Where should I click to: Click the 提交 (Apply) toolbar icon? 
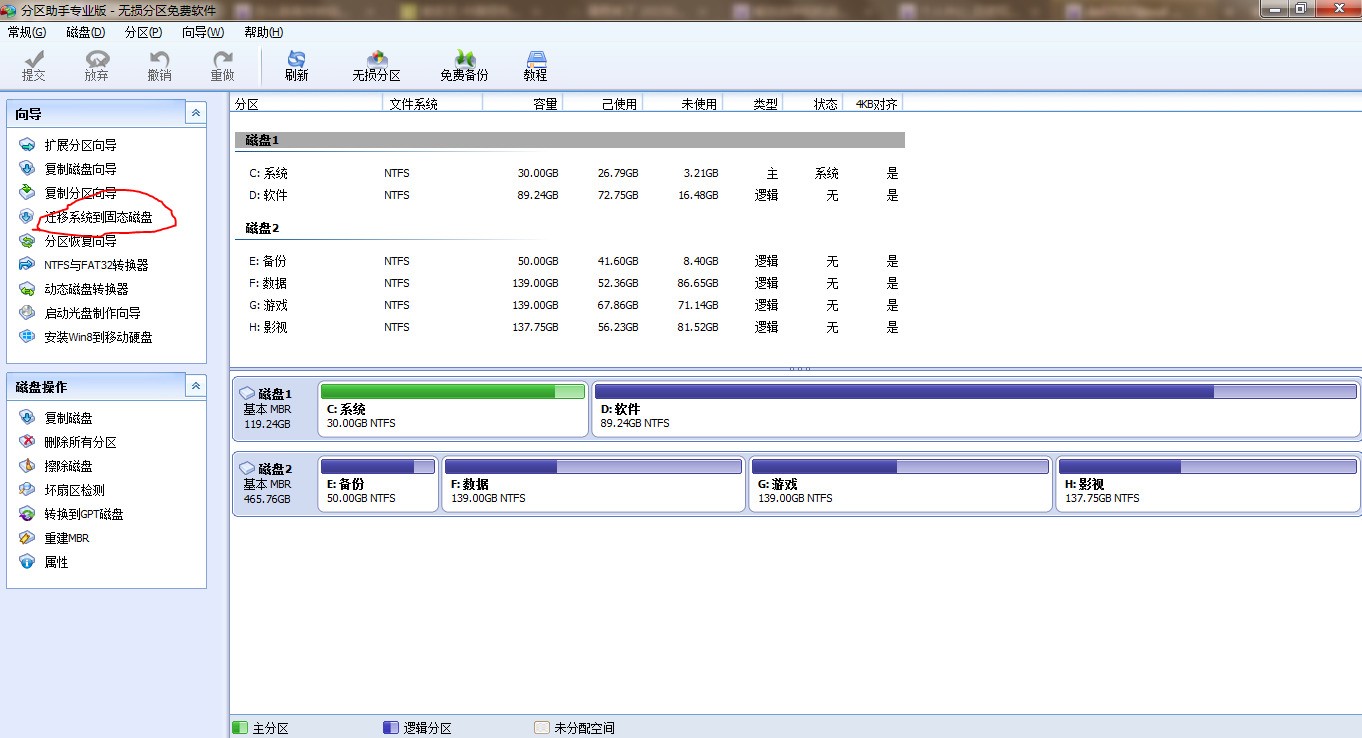(x=33, y=66)
